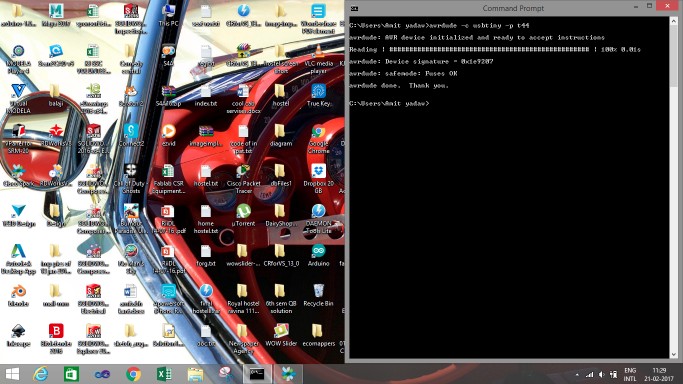Image resolution: width=683 pixels, height=384 pixels.
Task: Select the imageimpl archive icon
Action: point(206,135)
